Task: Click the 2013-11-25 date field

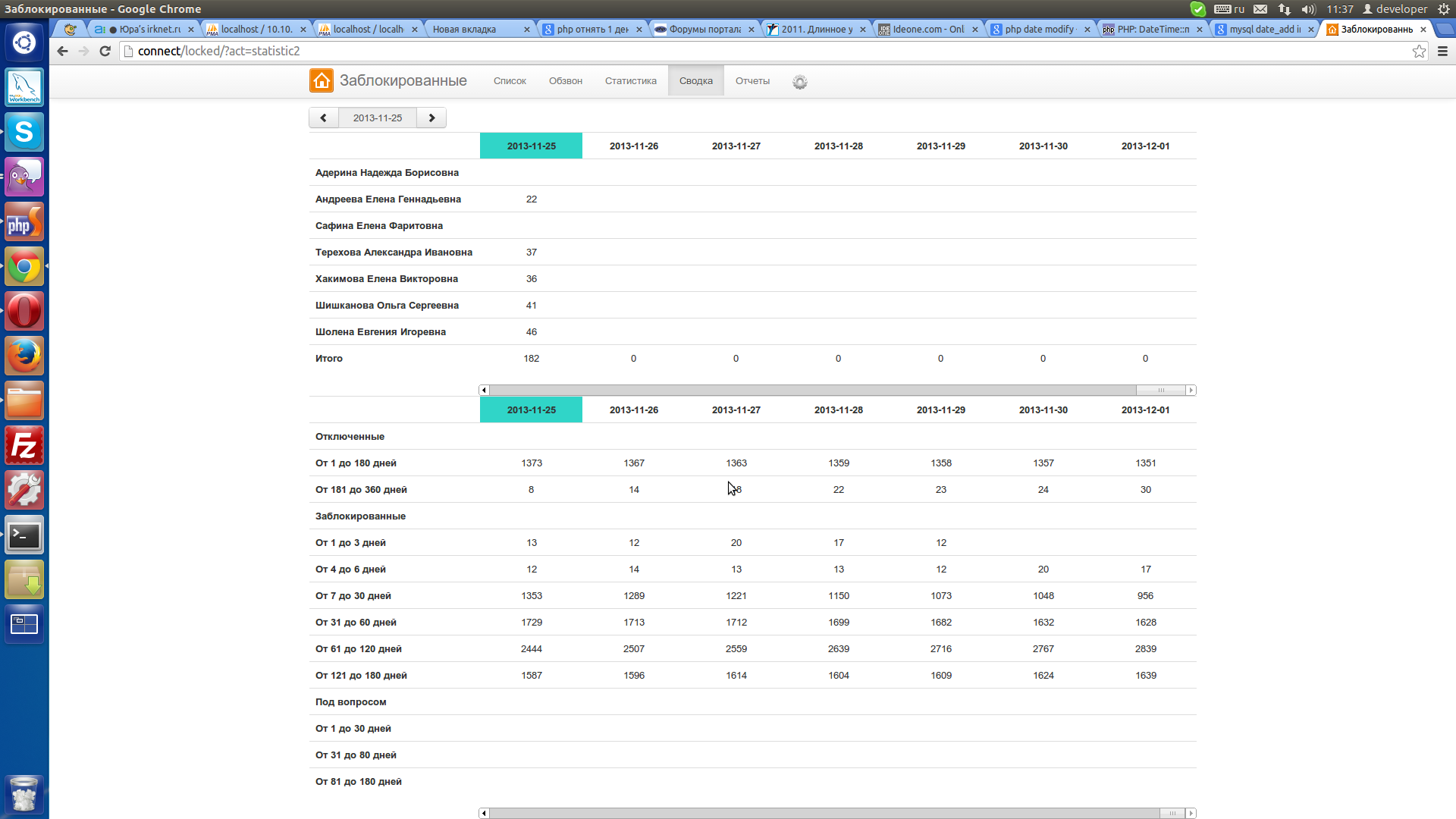Action: 378,118
